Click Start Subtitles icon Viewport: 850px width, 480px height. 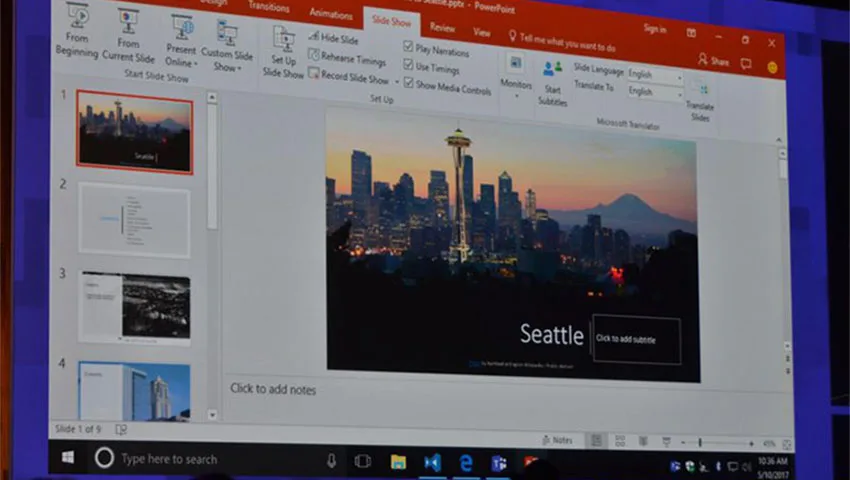(552, 82)
